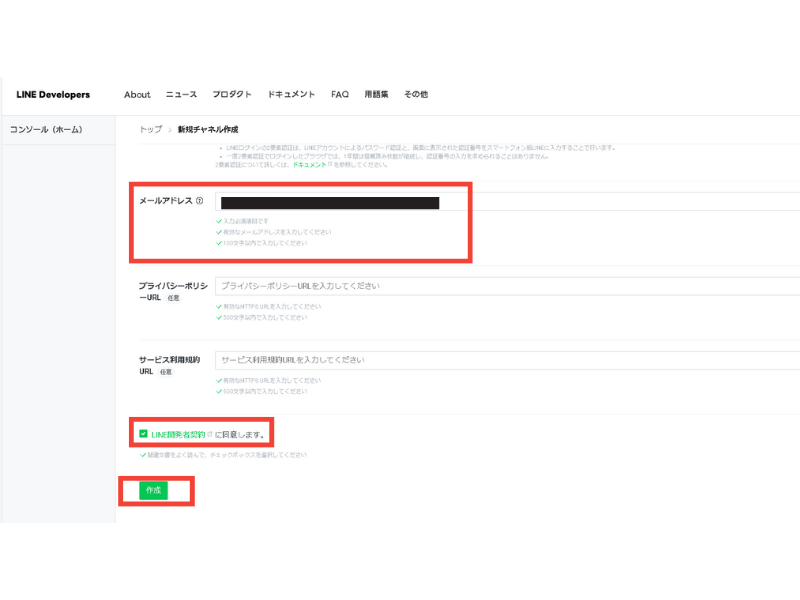
Task: Open the プロダクト navigation item
Action: pyautogui.click(x=232, y=95)
